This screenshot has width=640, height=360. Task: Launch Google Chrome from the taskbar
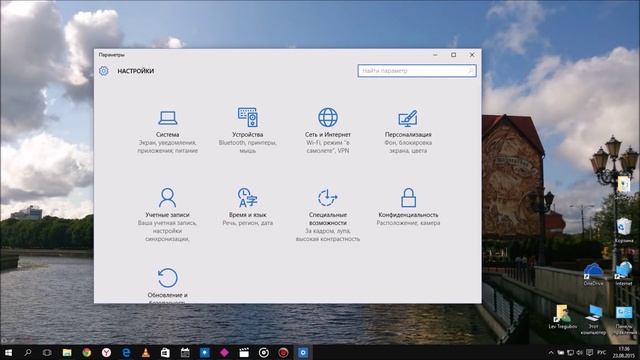87,352
